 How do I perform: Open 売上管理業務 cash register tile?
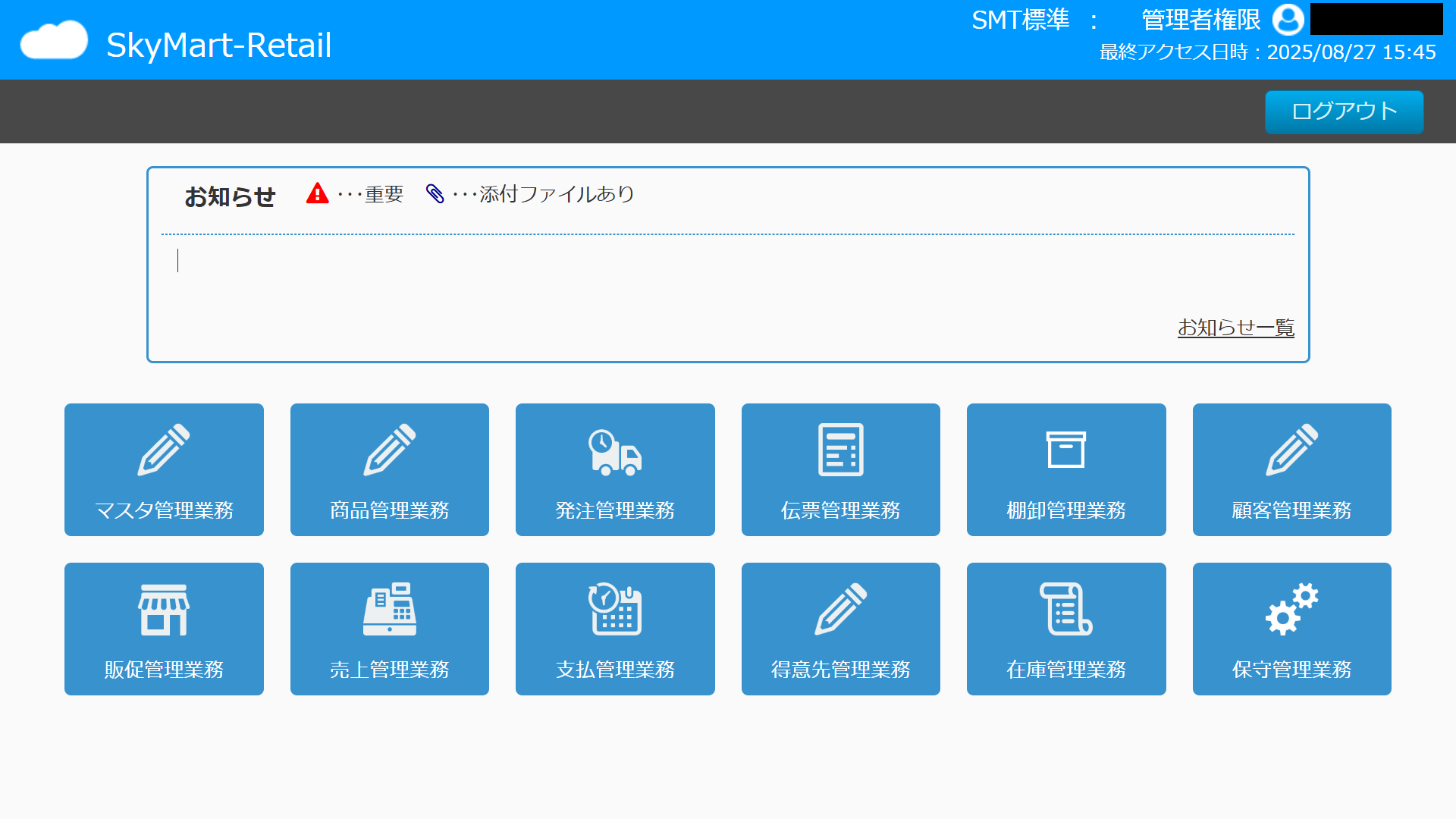pyautogui.click(x=389, y=629)
